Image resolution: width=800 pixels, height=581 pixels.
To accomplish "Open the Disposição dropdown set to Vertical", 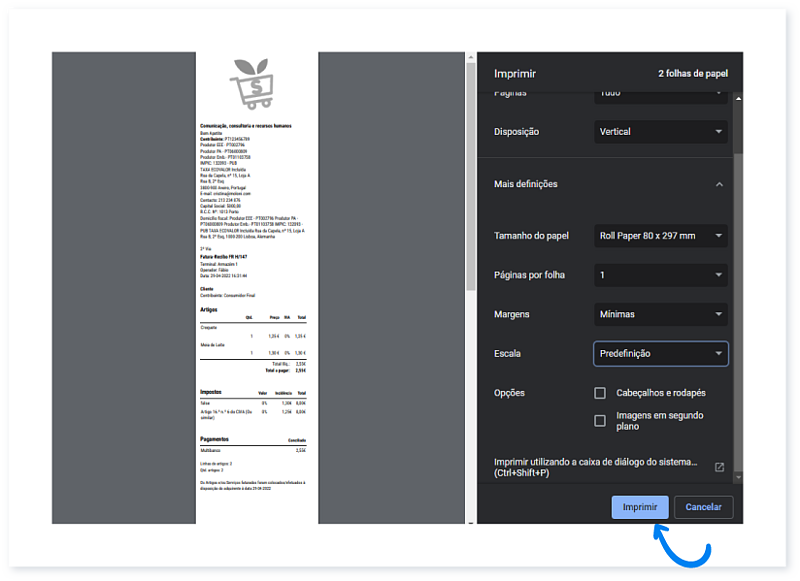I will (x=661, y=132).
